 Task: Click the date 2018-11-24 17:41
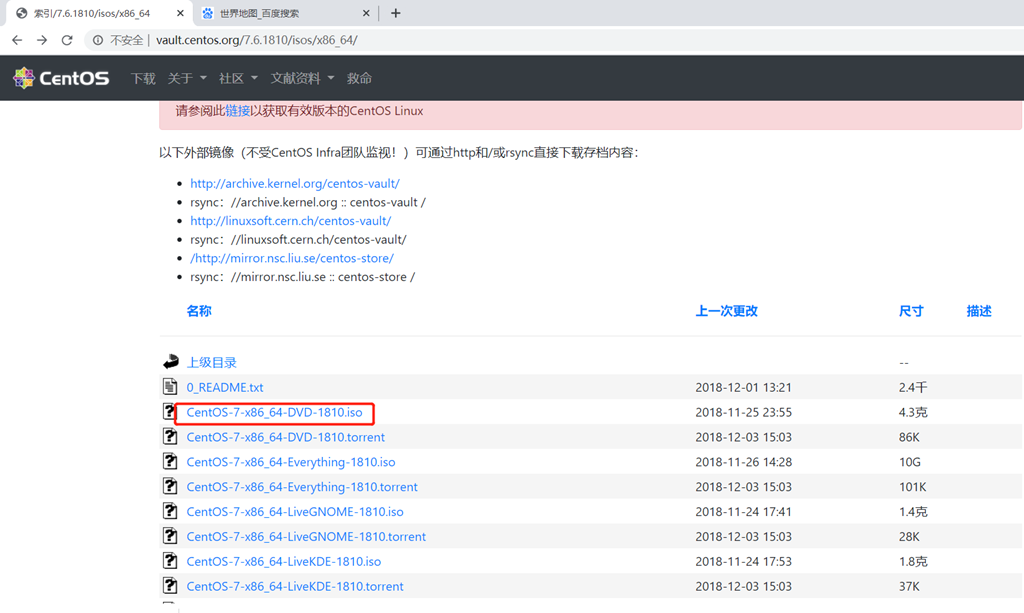click(743, 512)
